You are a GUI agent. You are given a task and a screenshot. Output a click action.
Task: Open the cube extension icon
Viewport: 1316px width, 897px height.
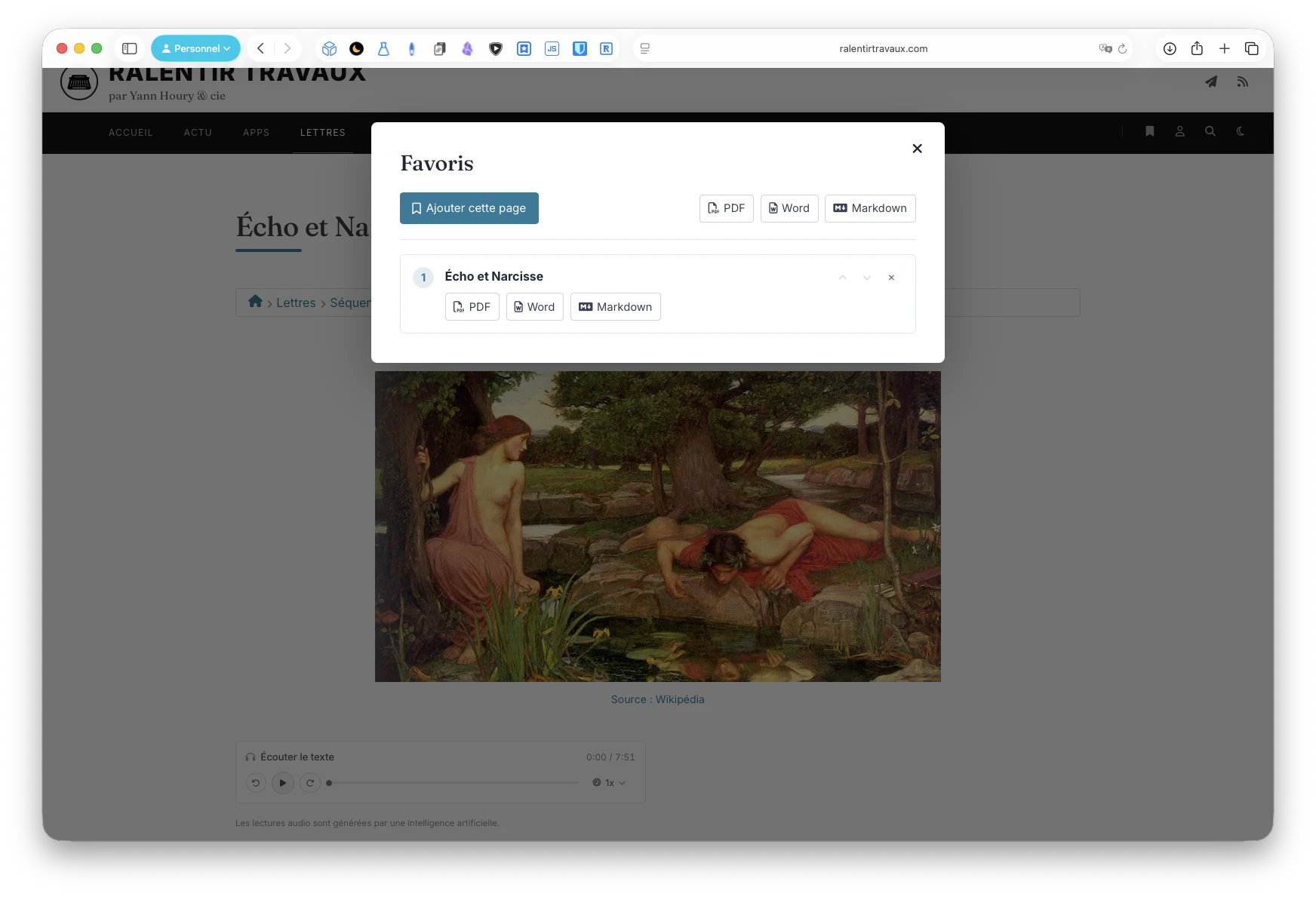point(329,48)
